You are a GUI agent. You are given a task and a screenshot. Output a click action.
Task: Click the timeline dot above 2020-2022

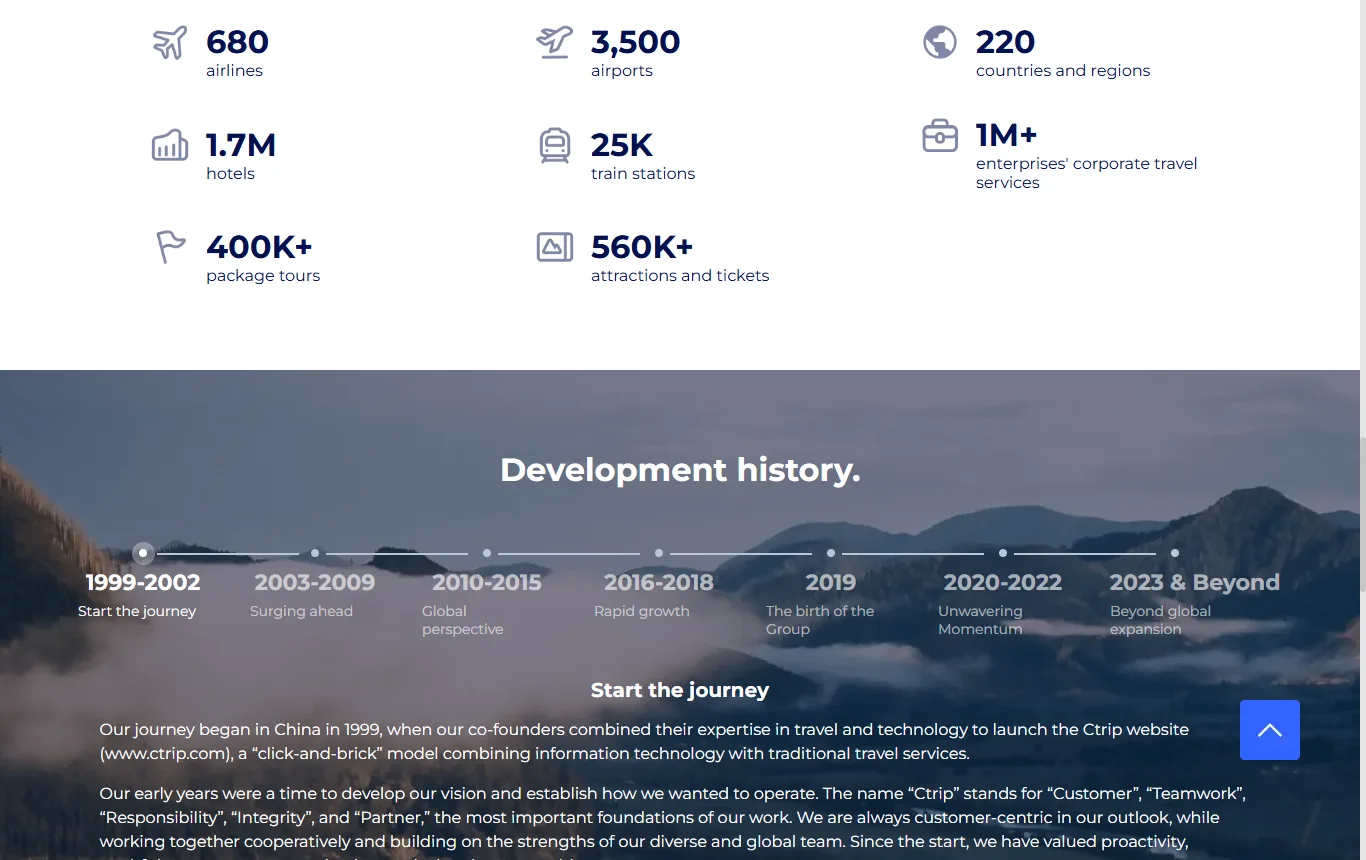pyautogui.click(x=1003, y=553)
